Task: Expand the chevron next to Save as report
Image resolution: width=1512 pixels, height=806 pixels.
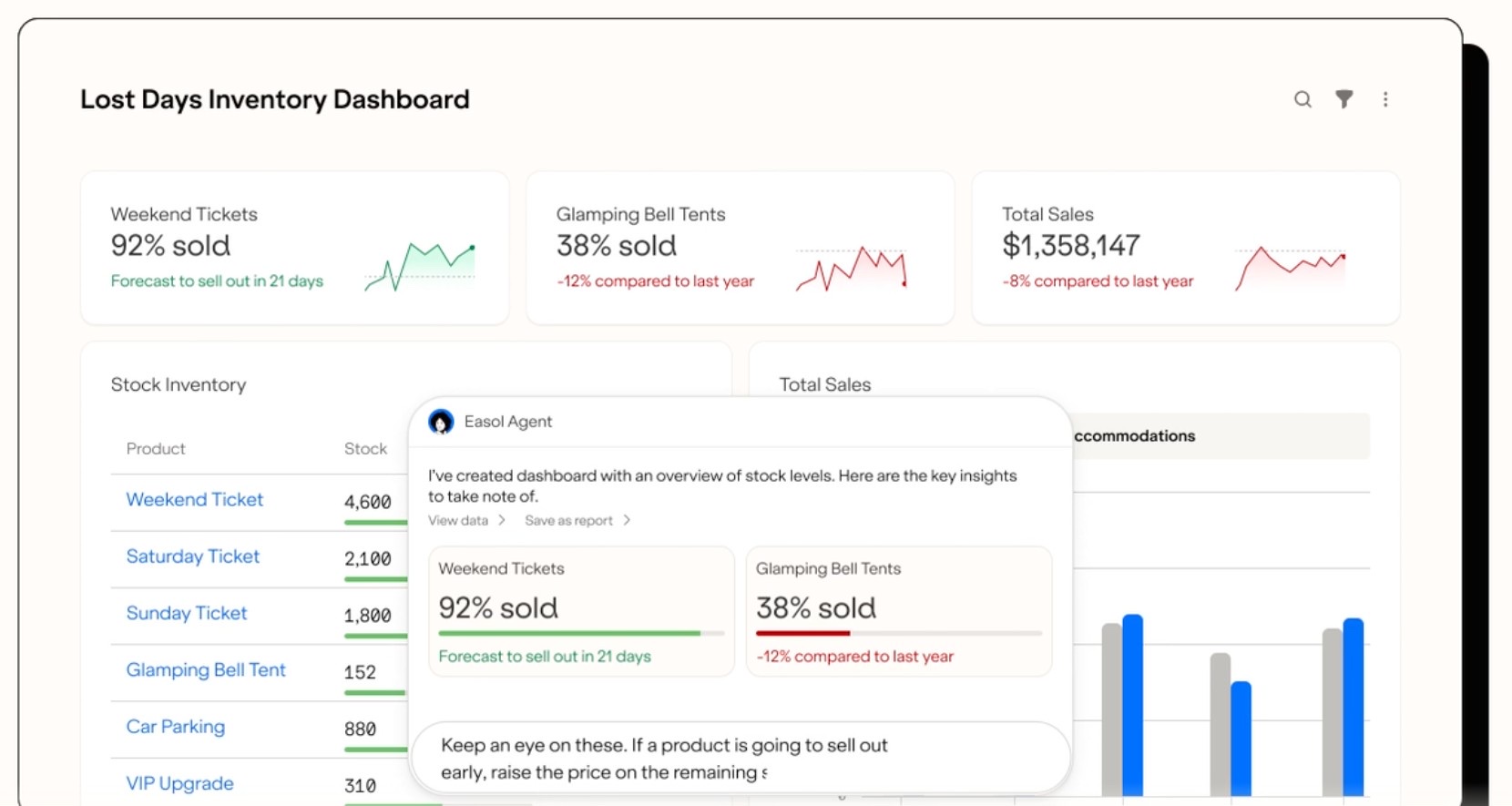Action: pos(627,520)
